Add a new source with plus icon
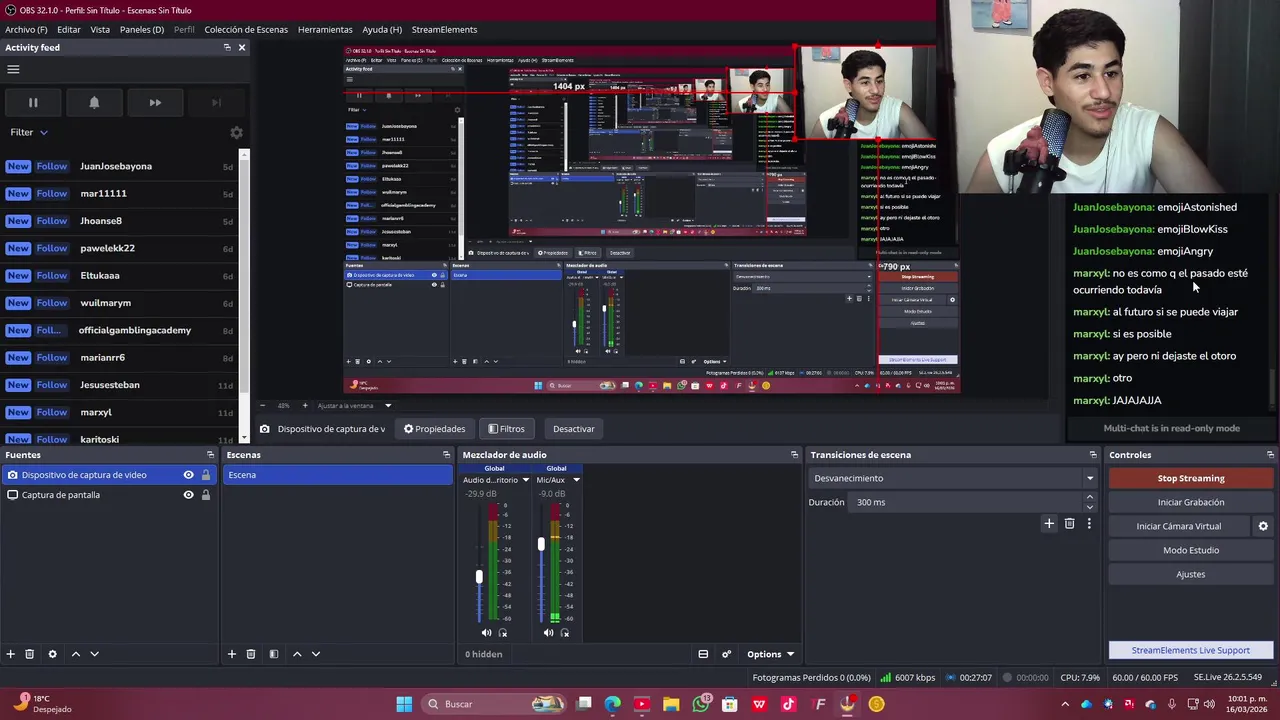 (11, 654)
